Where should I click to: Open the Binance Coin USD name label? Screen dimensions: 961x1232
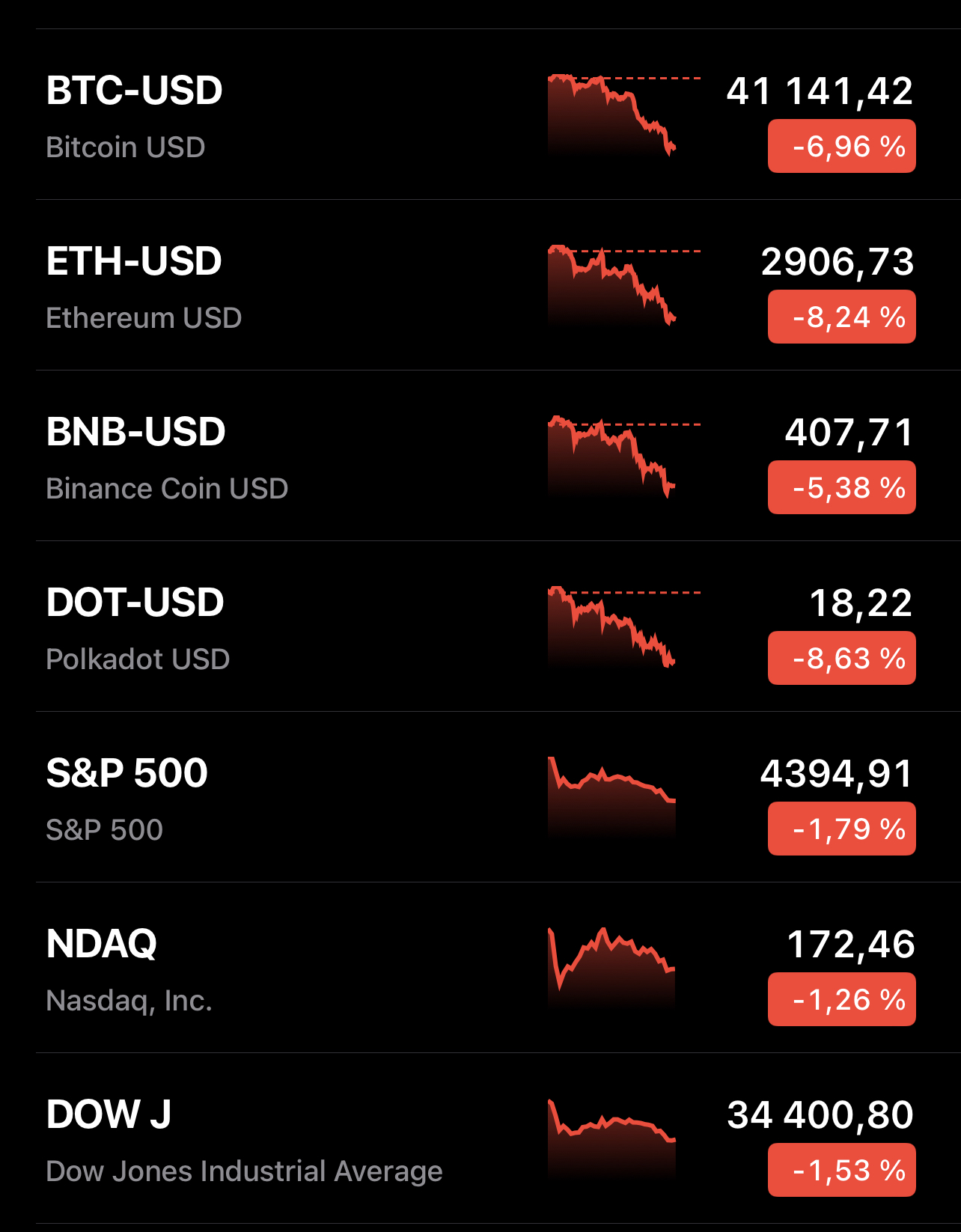pos(167,489)
